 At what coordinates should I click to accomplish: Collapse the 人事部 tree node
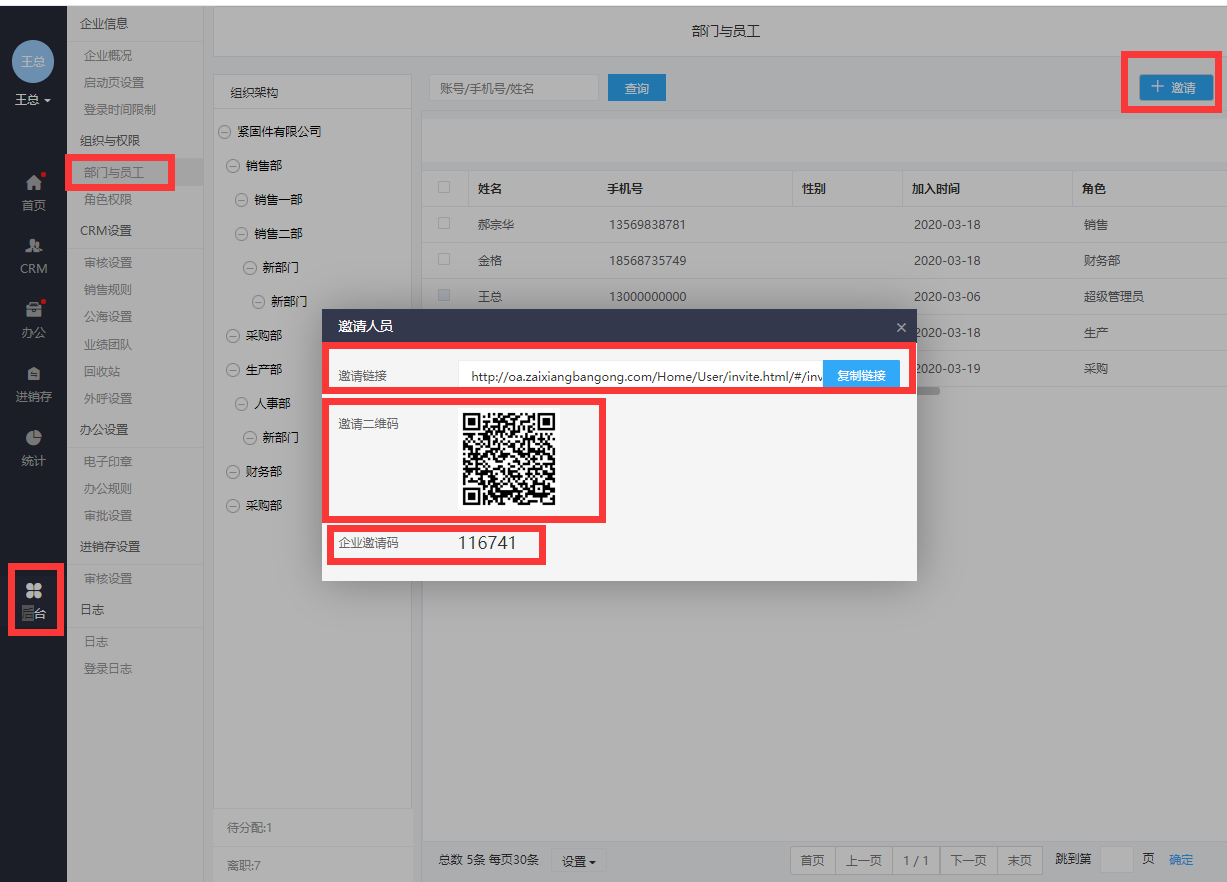(x=241, y=404)
